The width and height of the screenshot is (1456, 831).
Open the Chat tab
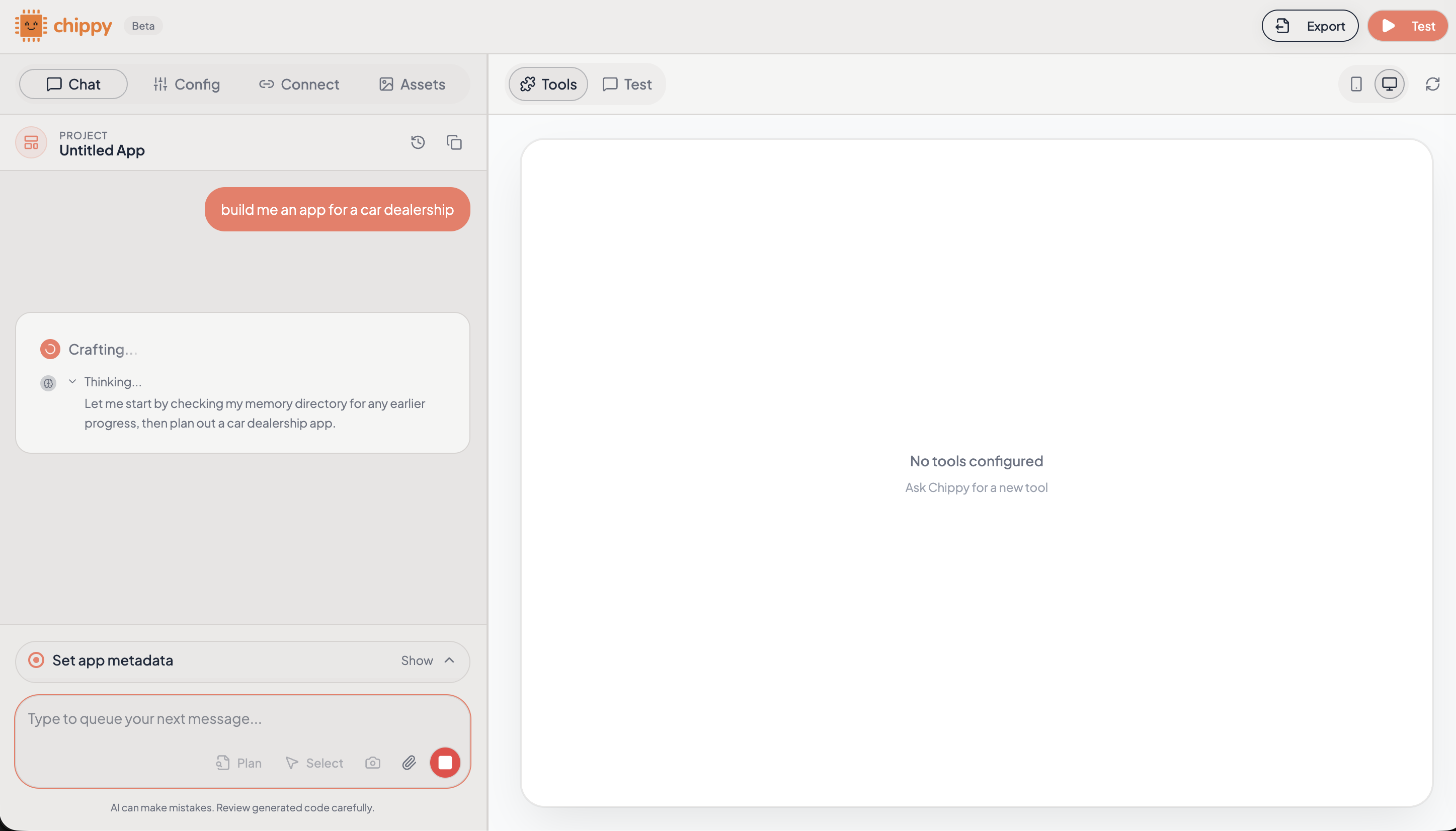(x=73, y=84)
